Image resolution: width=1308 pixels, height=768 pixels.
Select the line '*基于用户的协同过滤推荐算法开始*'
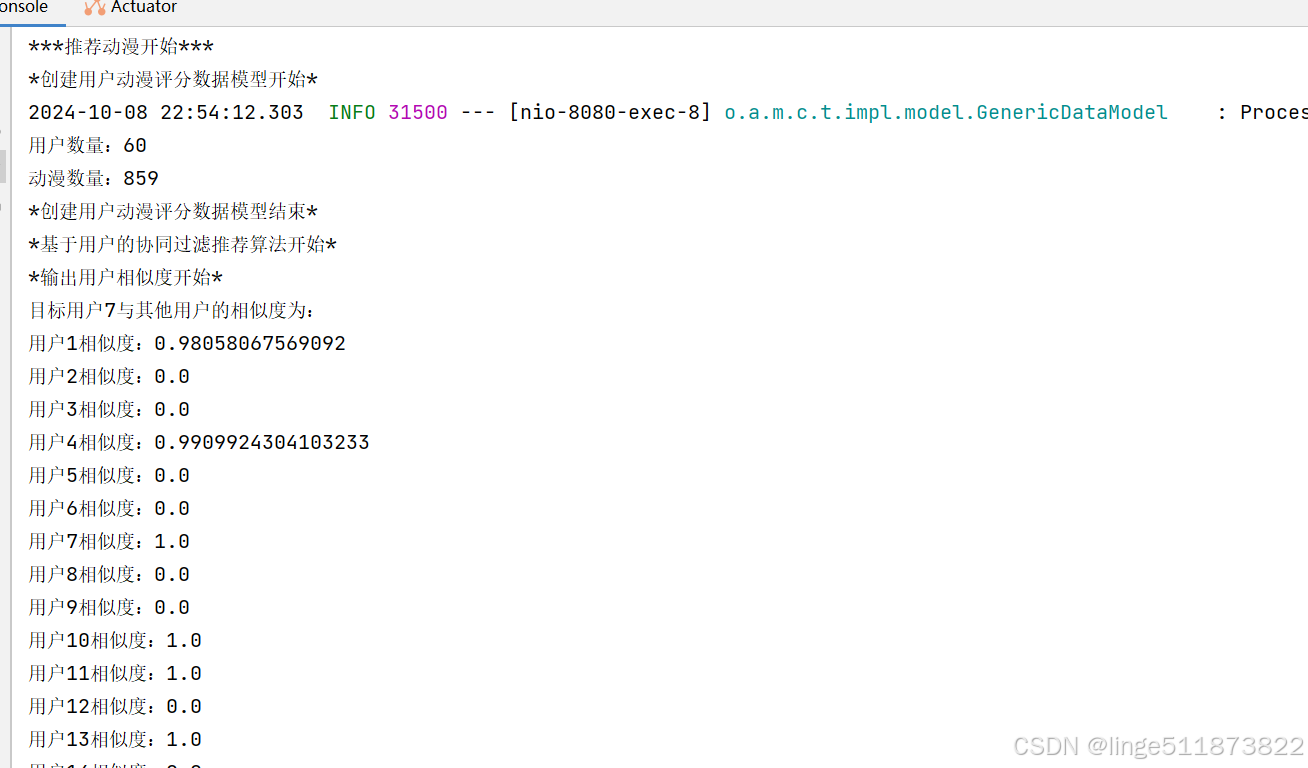point(183,245)
